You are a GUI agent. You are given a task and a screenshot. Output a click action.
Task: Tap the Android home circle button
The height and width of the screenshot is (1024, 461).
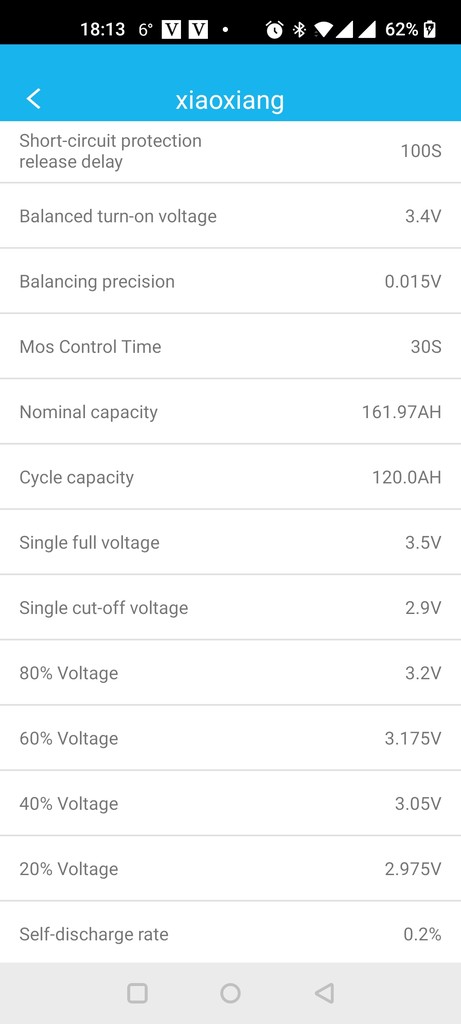pos(230,993)
